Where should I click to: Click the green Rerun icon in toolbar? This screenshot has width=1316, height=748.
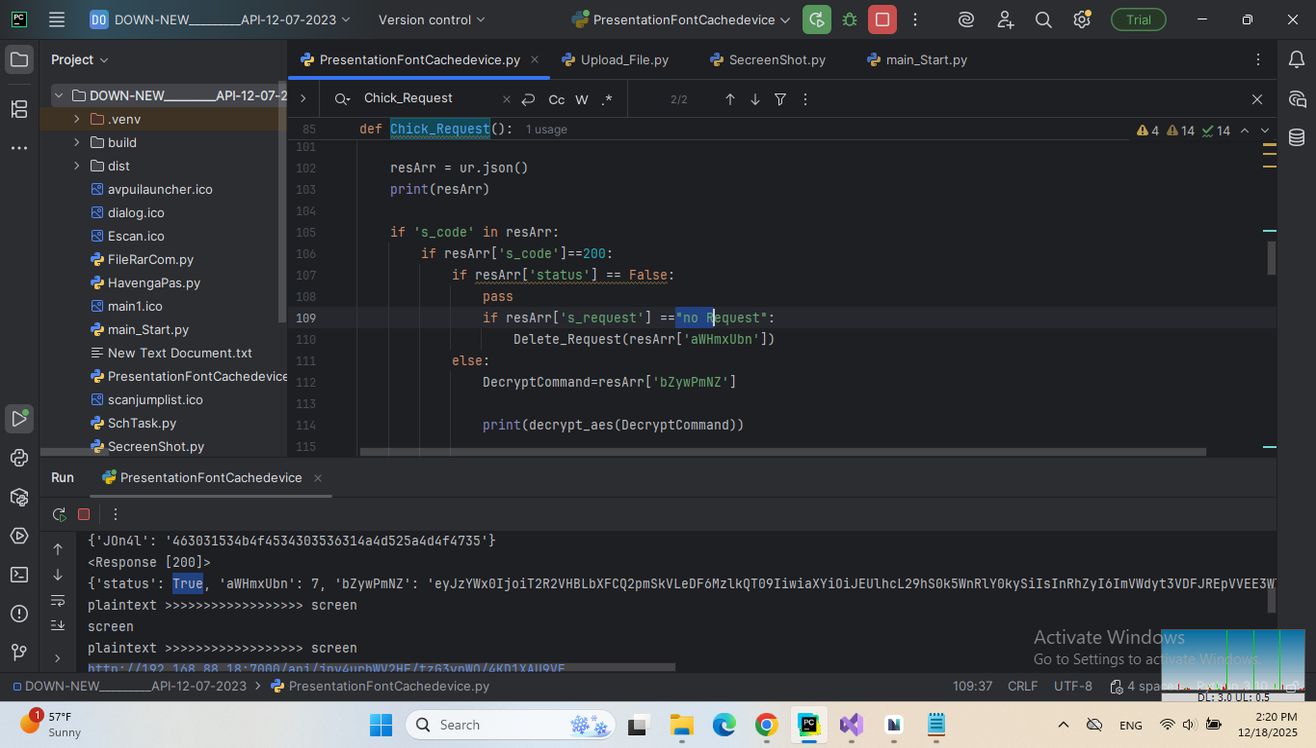coord(817,20)
